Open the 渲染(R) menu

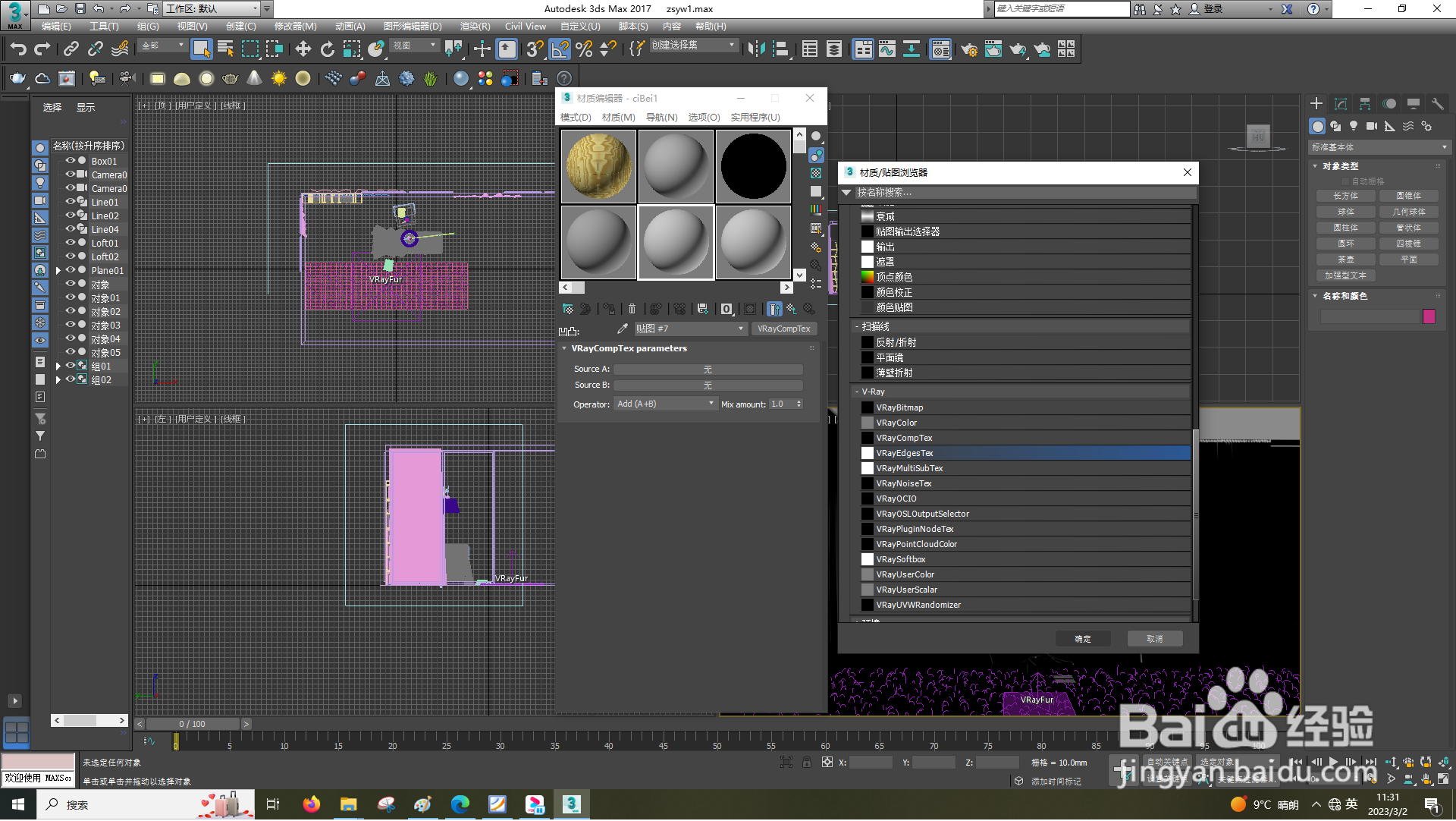[x=475, y=26]
